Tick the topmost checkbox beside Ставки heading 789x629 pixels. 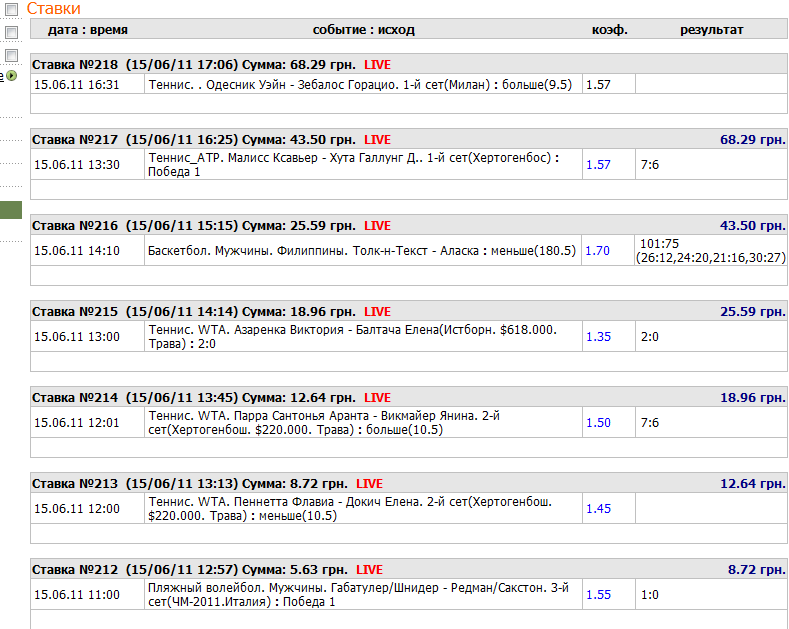[12, 9]
